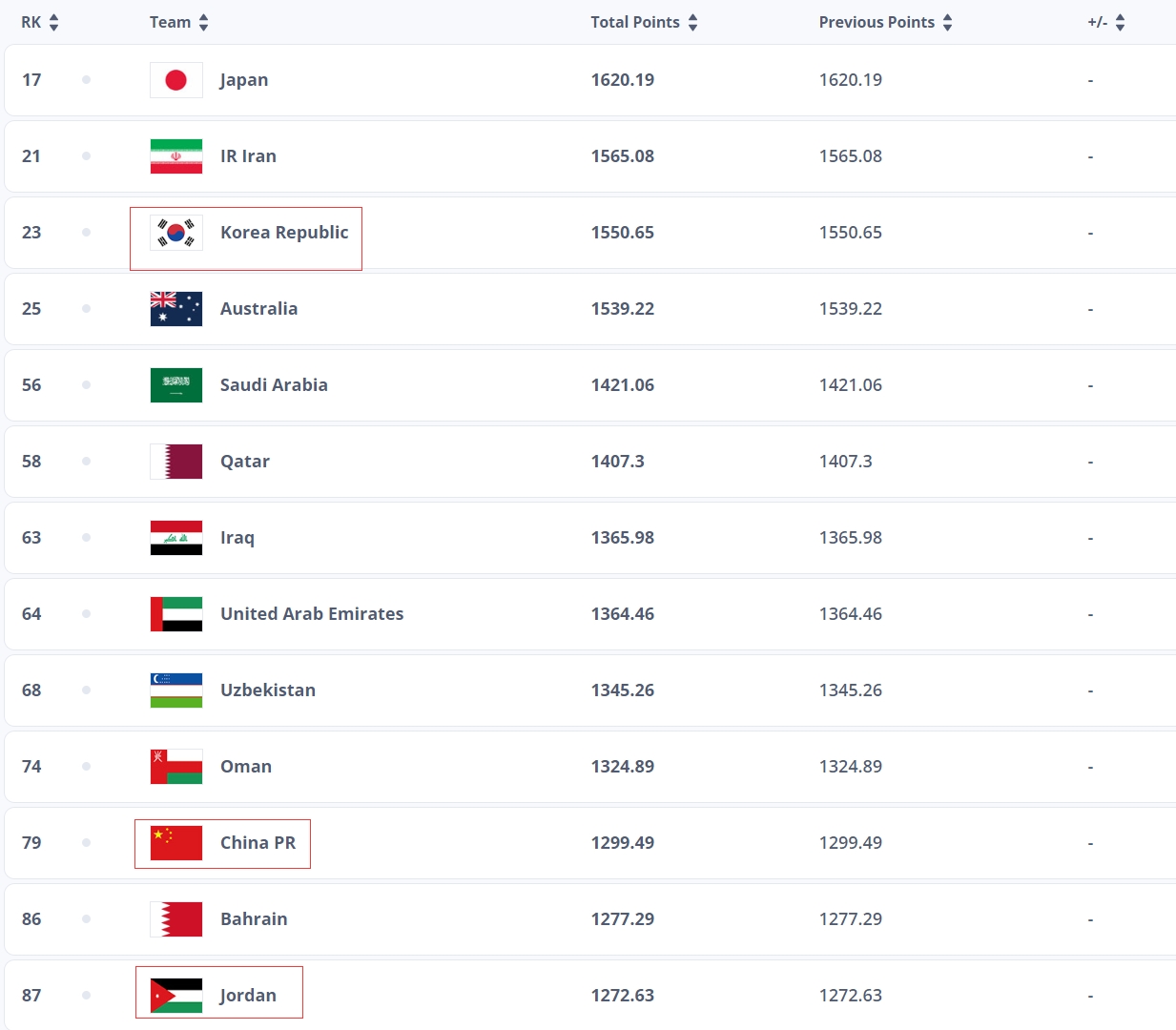Open the United Arab Emirates team link
The image size is (1176, 1030).
pos(312,614)
